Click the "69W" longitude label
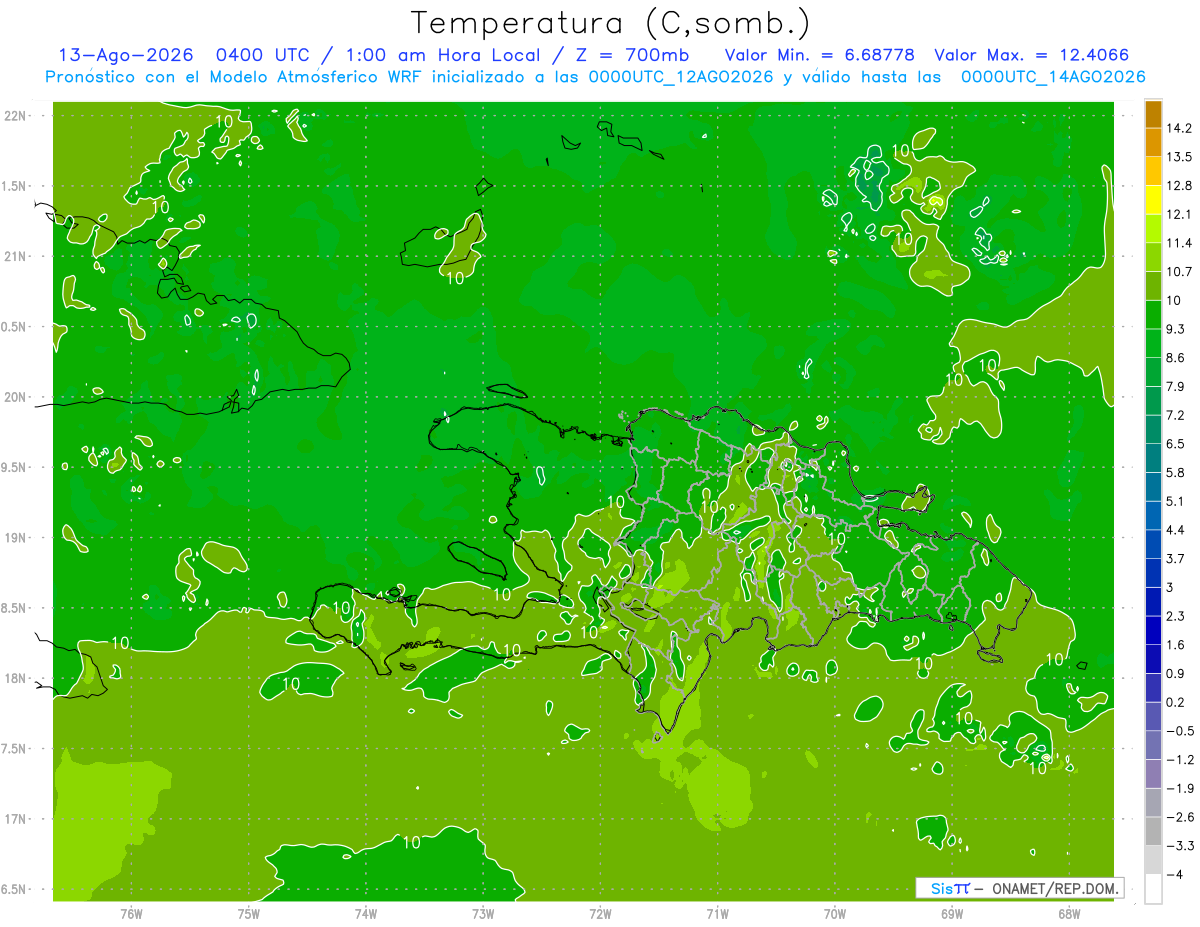The width and height of the screenshot is (1200, 927). pos(952,913)
